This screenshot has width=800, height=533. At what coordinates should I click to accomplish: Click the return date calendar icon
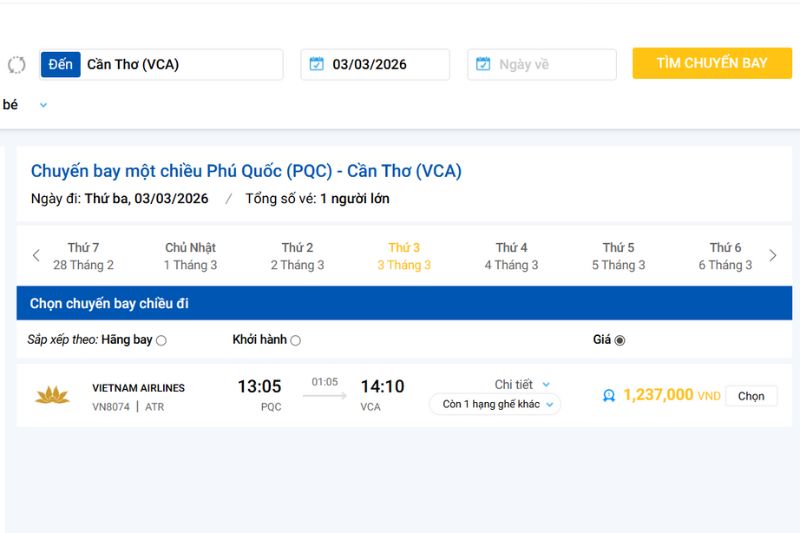coord(483,64)
